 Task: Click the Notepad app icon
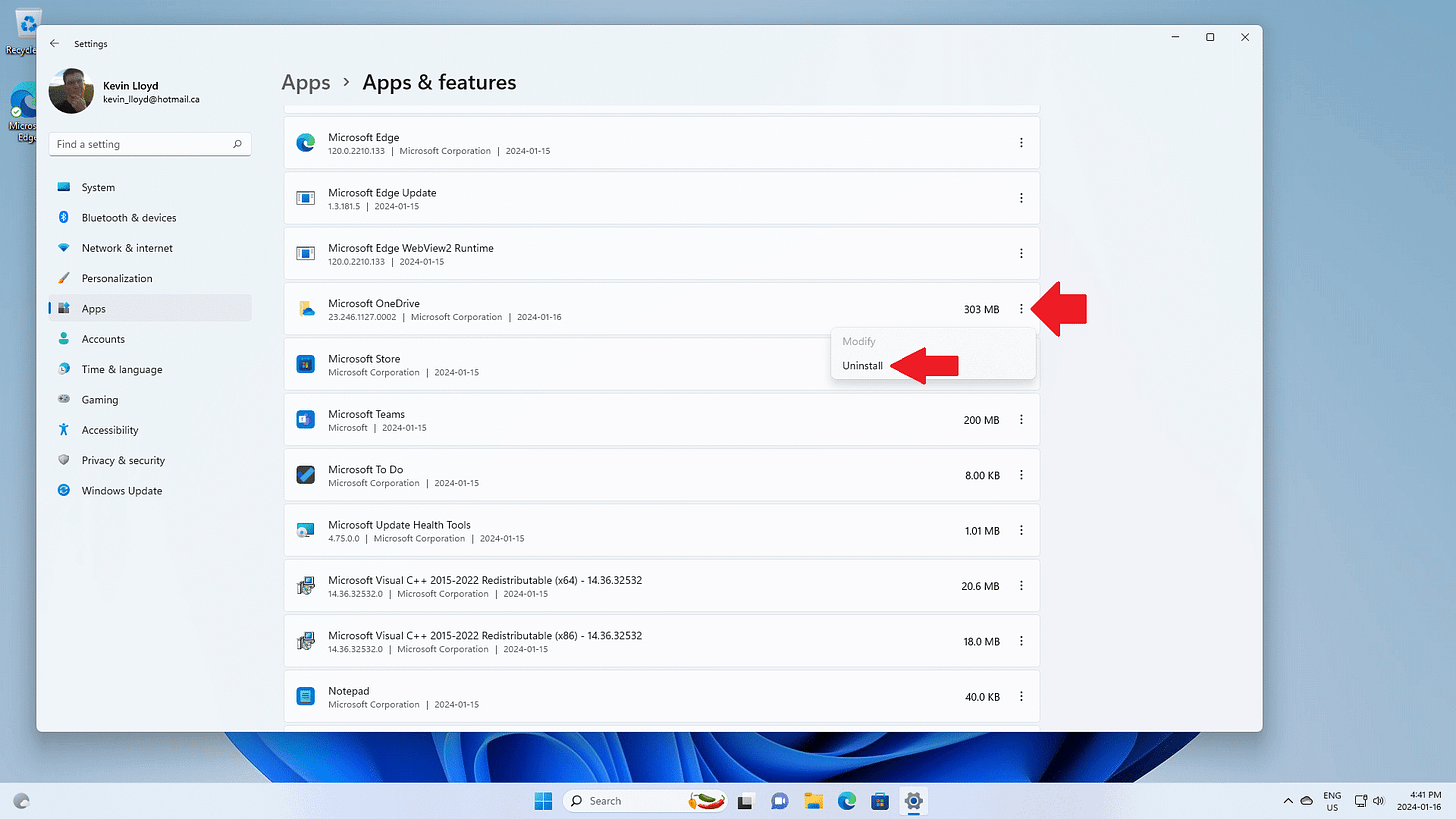point(306,696)
